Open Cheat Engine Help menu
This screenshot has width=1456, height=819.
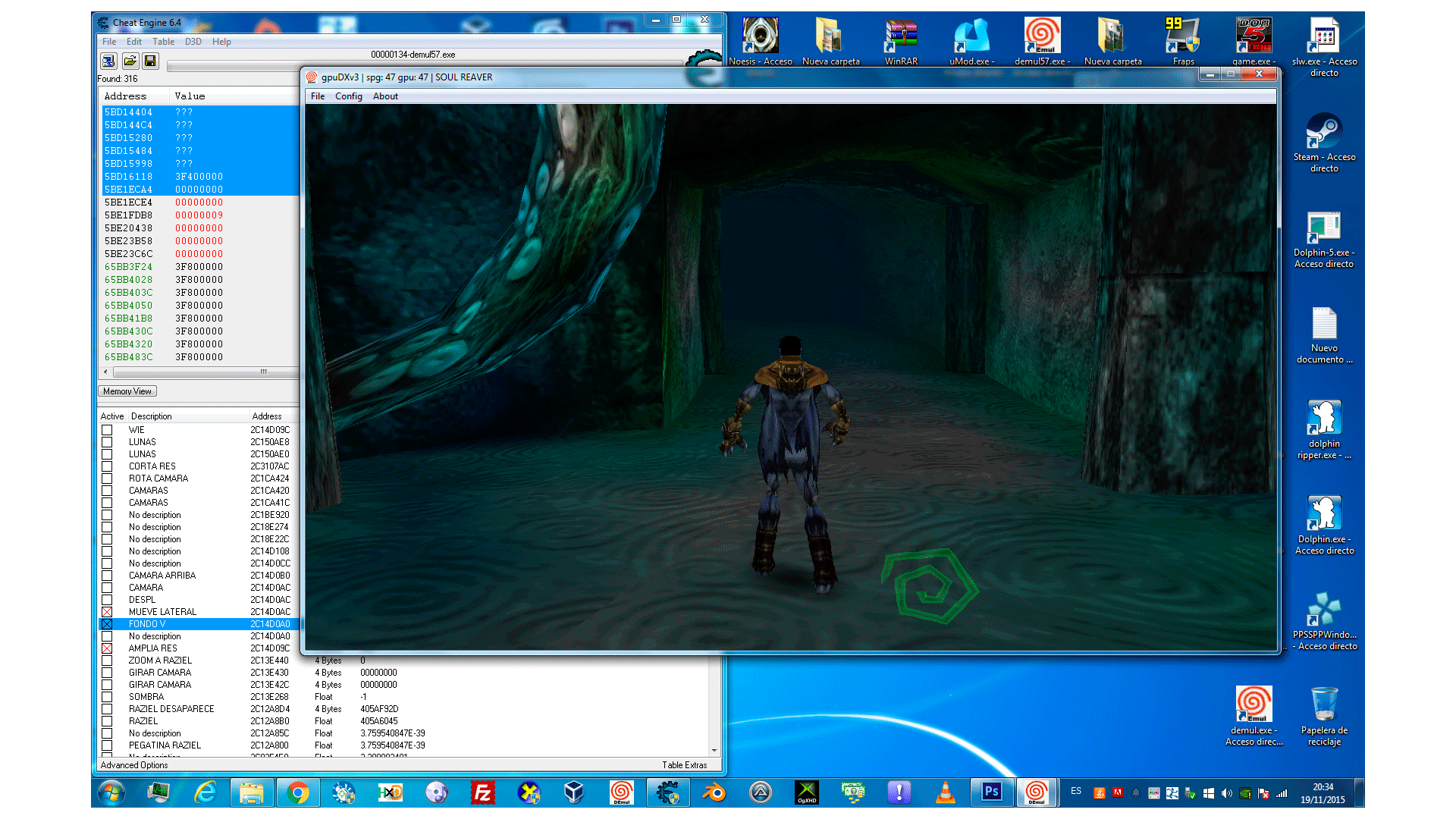pos(221,42)
